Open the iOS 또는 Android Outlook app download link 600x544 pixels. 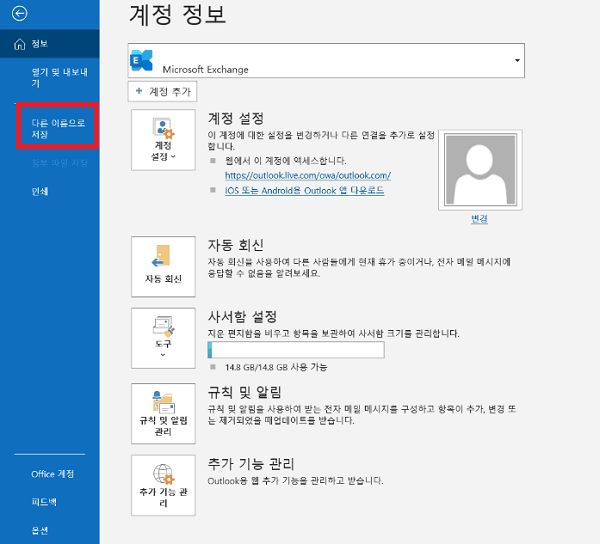click(304, 190)
